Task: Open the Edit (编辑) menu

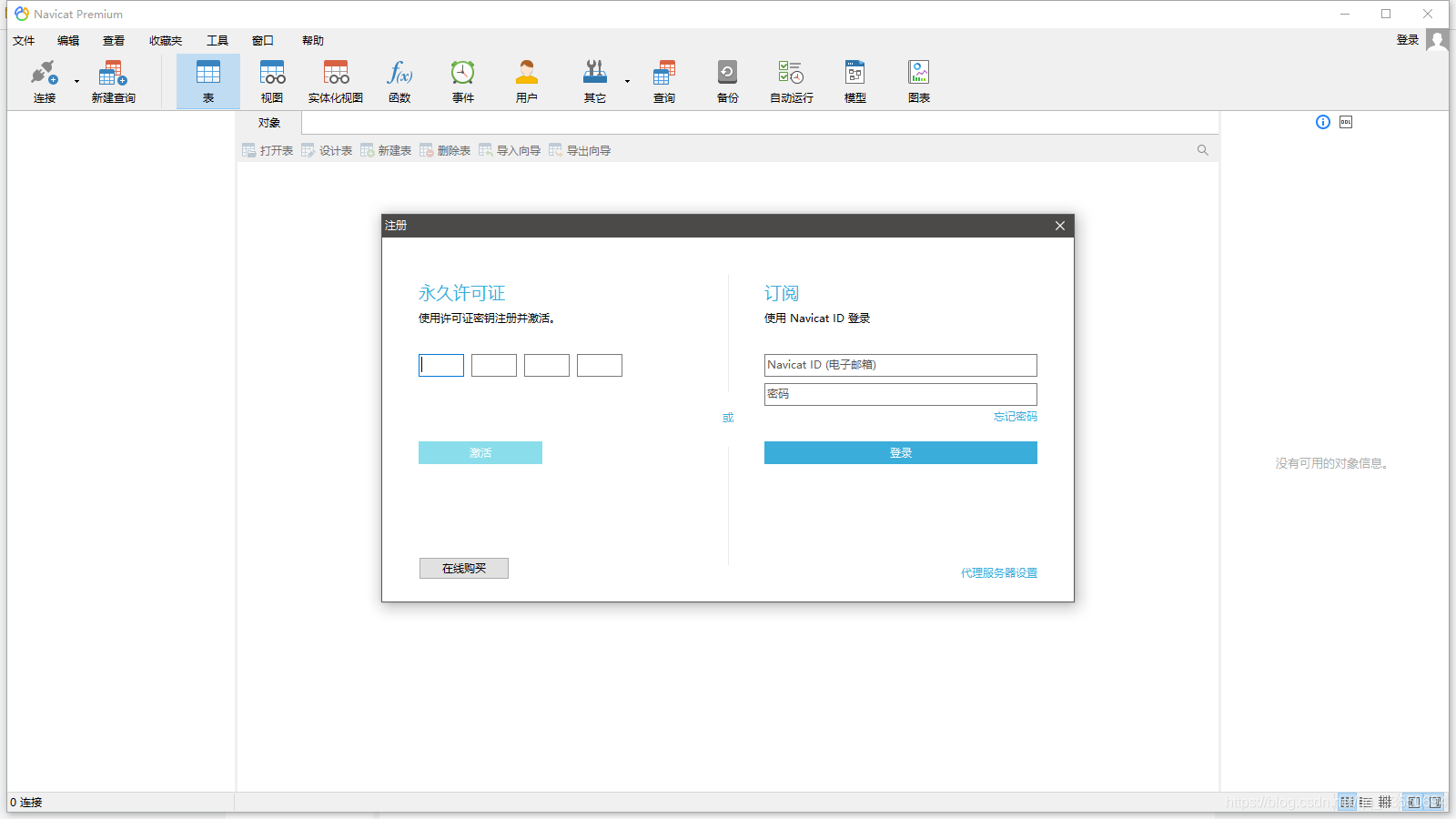Action: pos(68,40)
